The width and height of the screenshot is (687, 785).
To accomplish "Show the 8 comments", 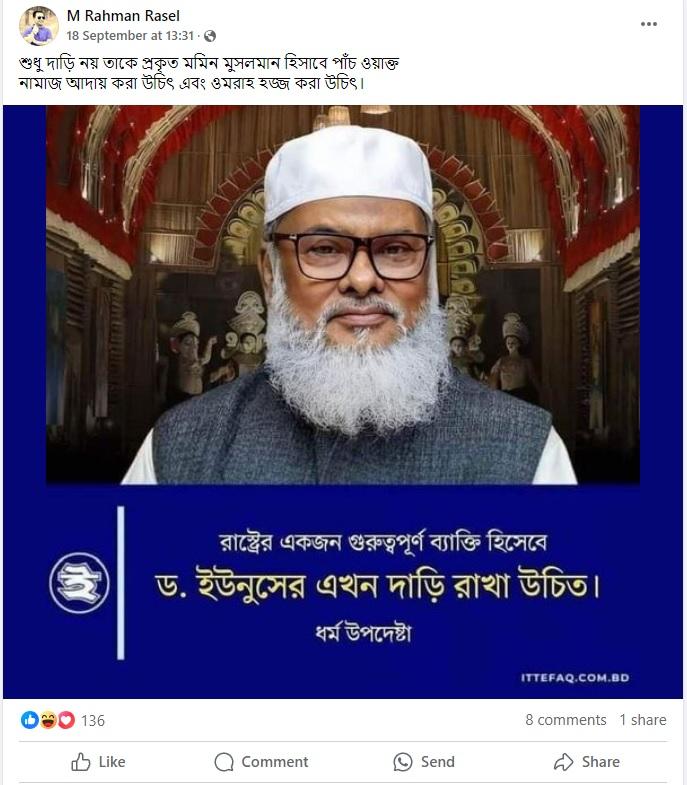I will click(x=566, y=720).
